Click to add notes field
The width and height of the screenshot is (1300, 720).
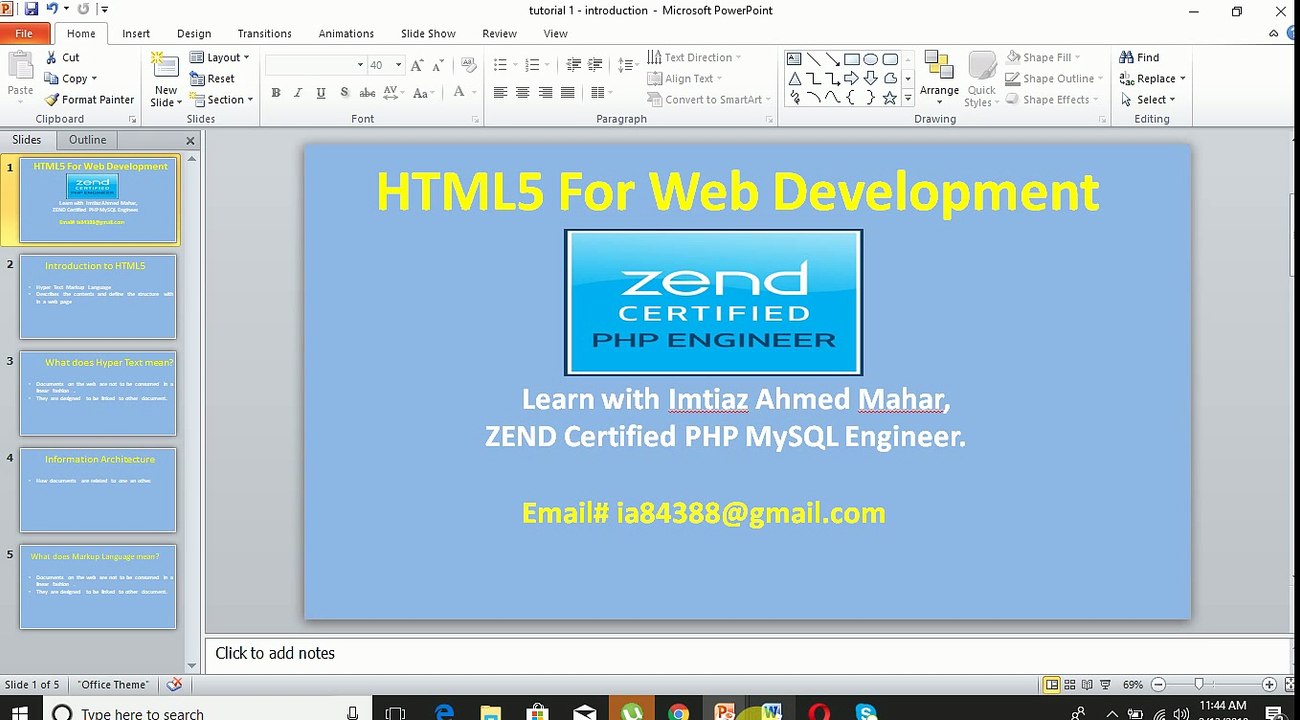pos(747,653)
